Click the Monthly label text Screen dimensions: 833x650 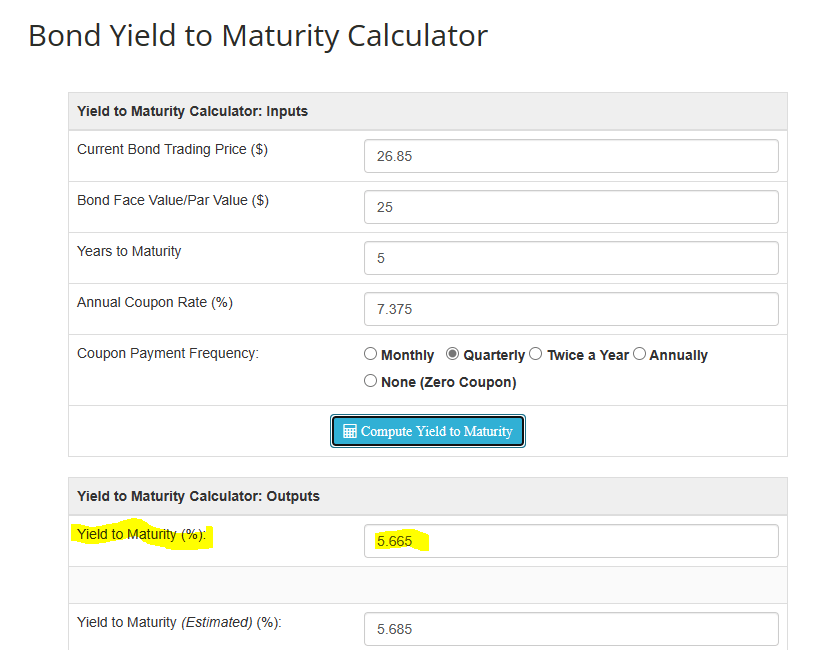coord(407,355)
